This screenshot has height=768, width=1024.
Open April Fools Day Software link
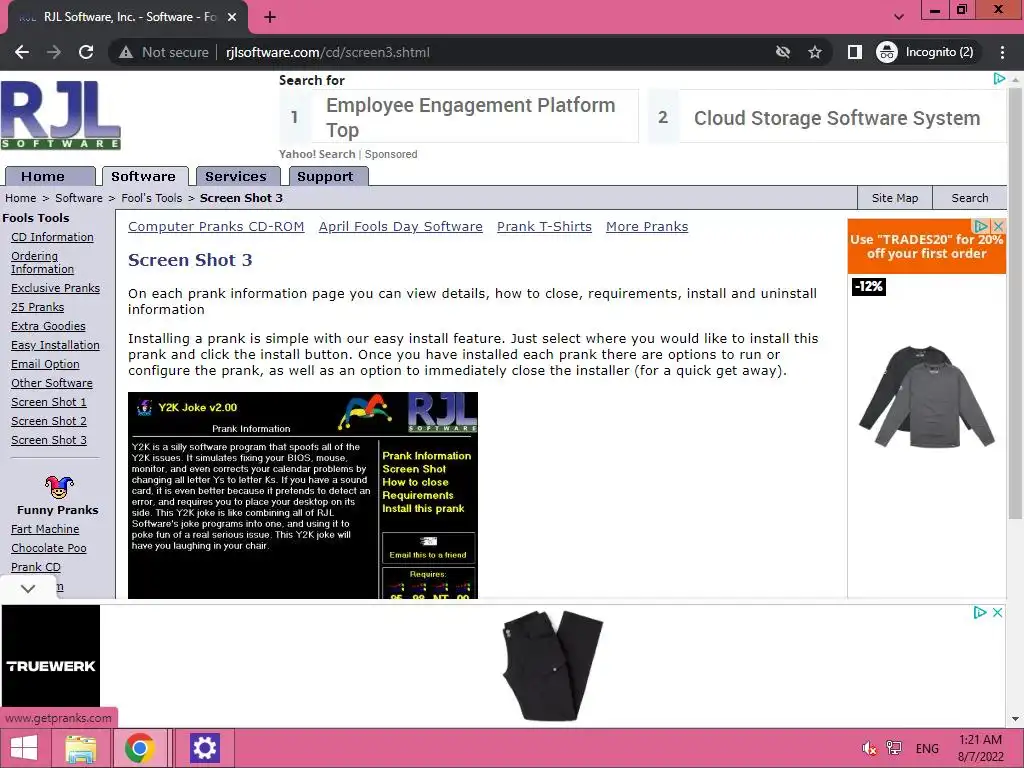pos(400,227)
